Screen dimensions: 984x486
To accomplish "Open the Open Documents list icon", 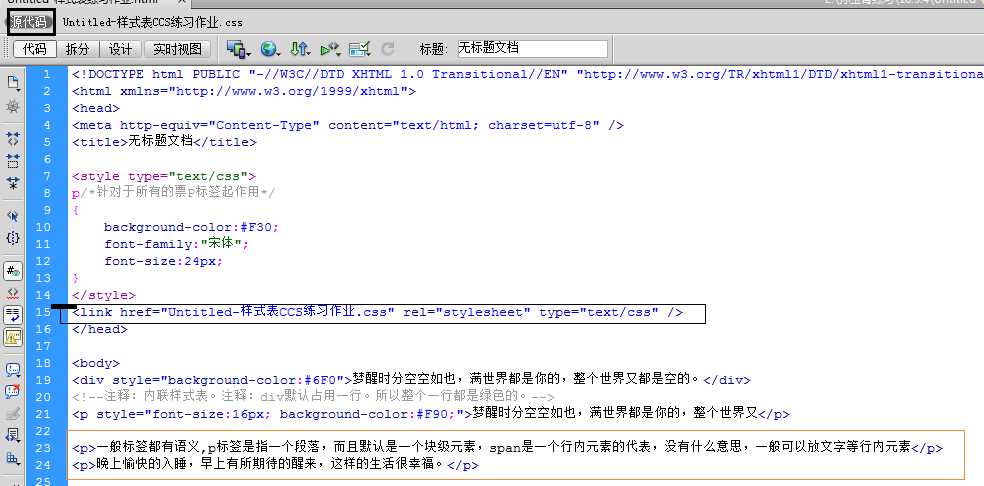I will pyautogui.click(x=13, y=82).
